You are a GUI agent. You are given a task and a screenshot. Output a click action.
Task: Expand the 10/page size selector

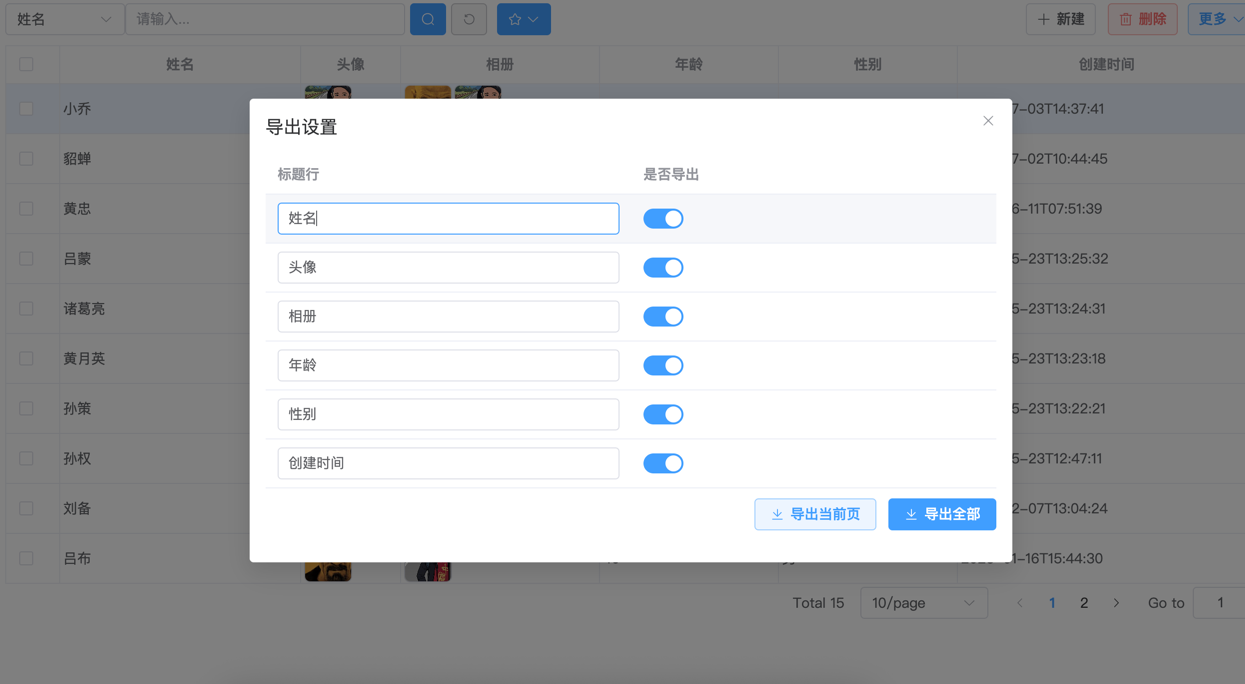coord(923,603)
